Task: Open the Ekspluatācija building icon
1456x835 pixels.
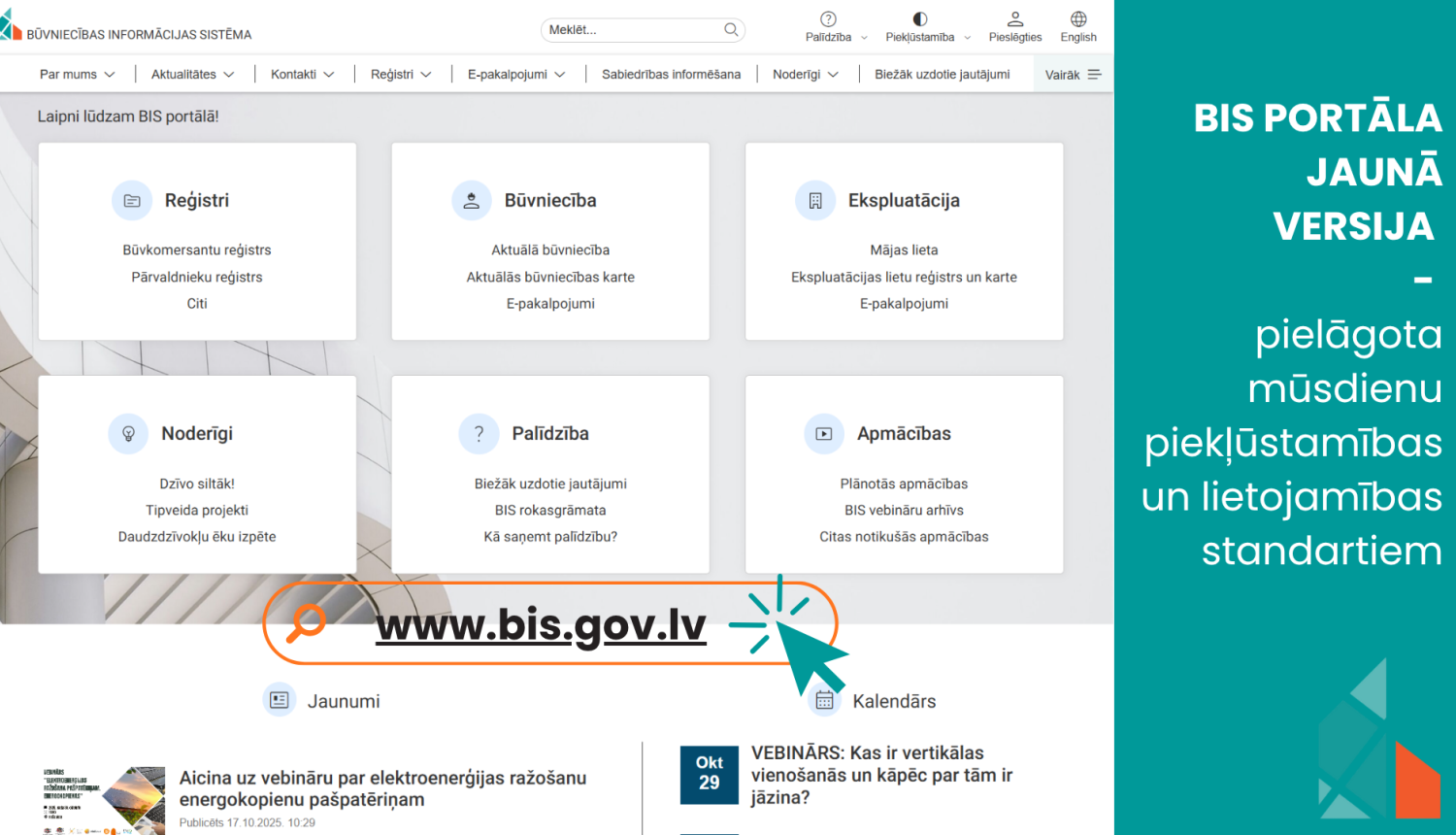Action: [816, 200]
